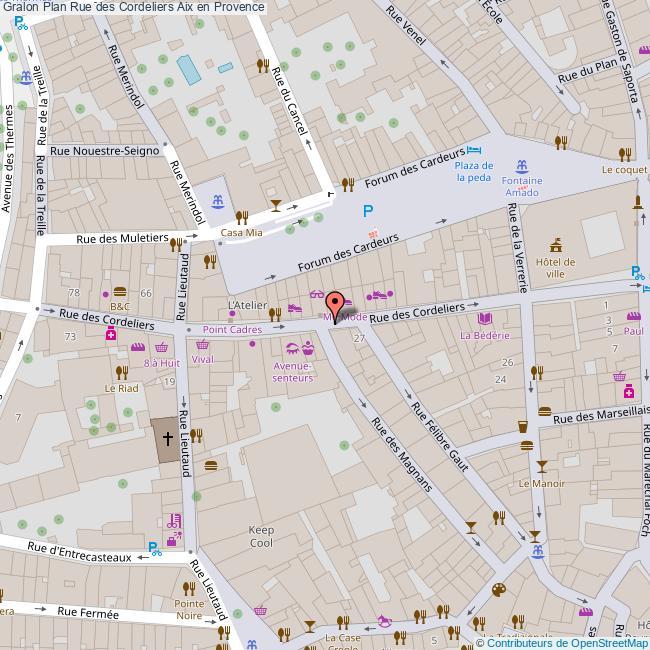Click the Le Riad restaurant icon

click(124, 370)
